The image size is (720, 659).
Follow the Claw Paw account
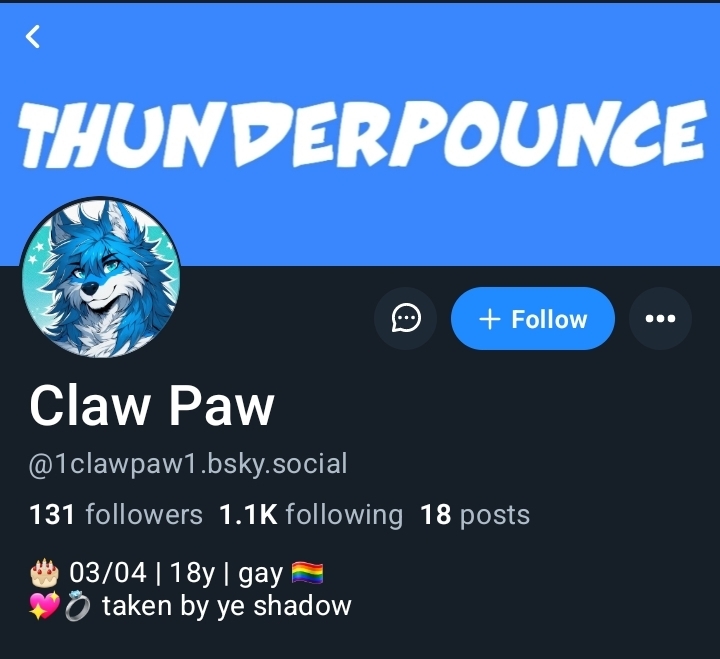point(533,318)
